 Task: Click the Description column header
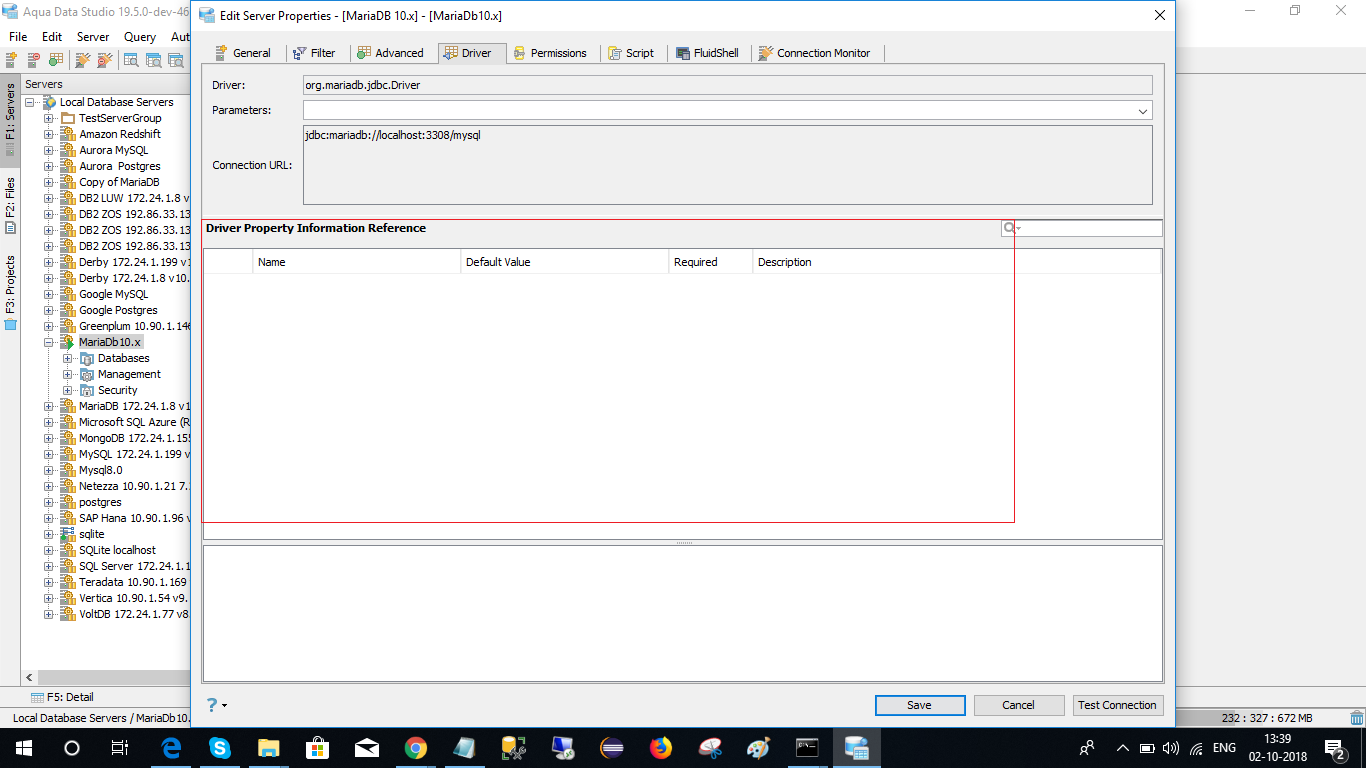[x=956, y=262]
